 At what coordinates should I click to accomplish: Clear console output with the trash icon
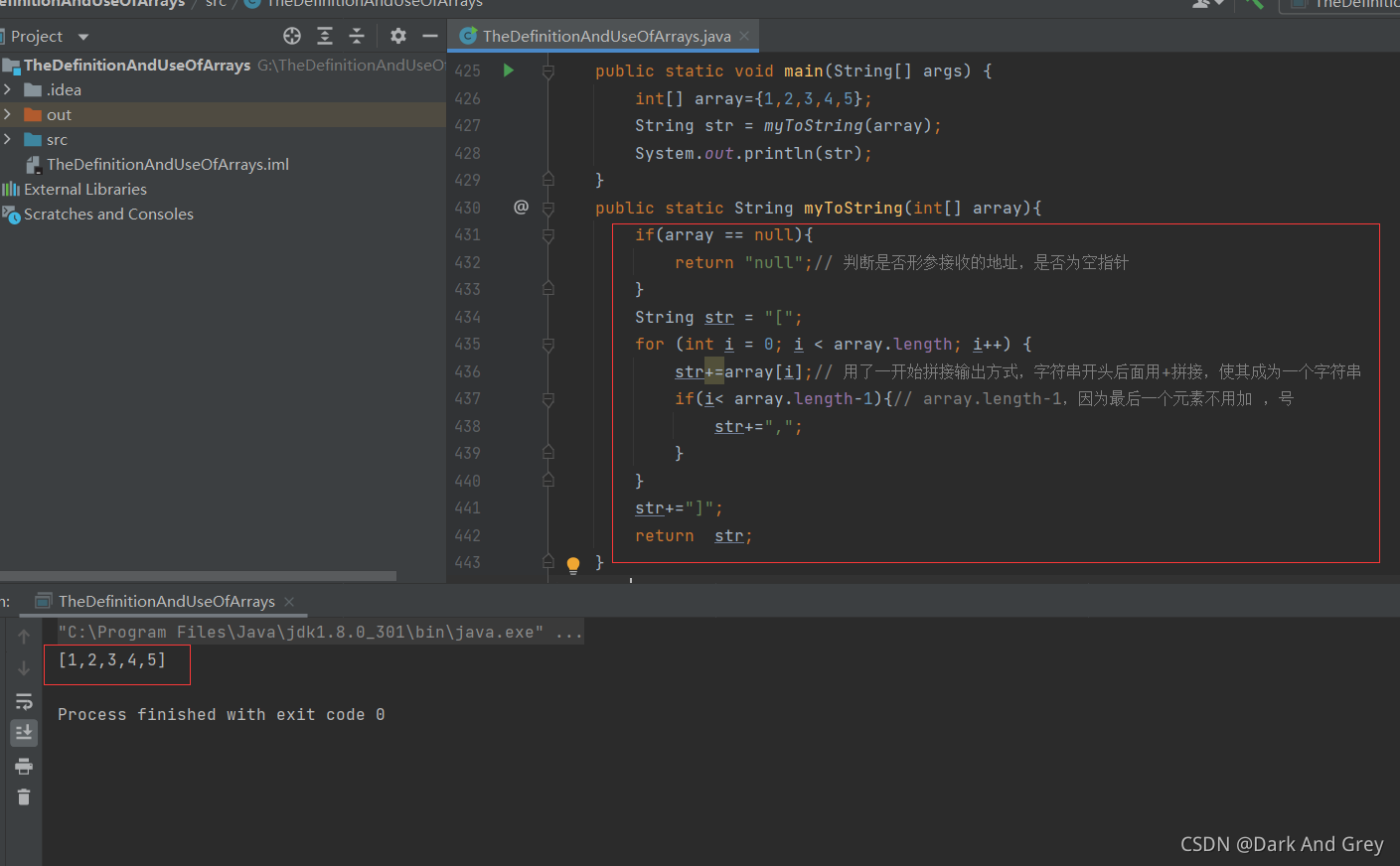pyautogui.click(x=24, y=796)
